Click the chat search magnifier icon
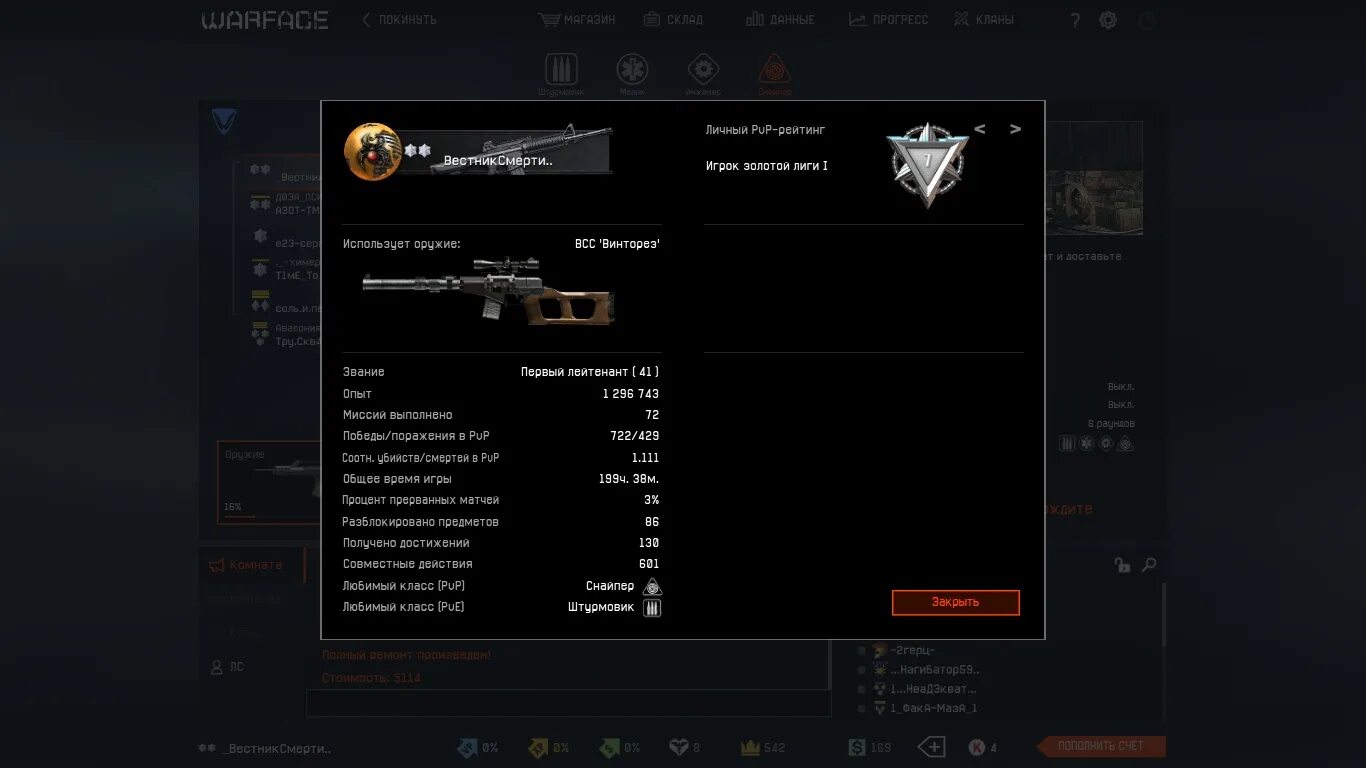 [1149, 565]
